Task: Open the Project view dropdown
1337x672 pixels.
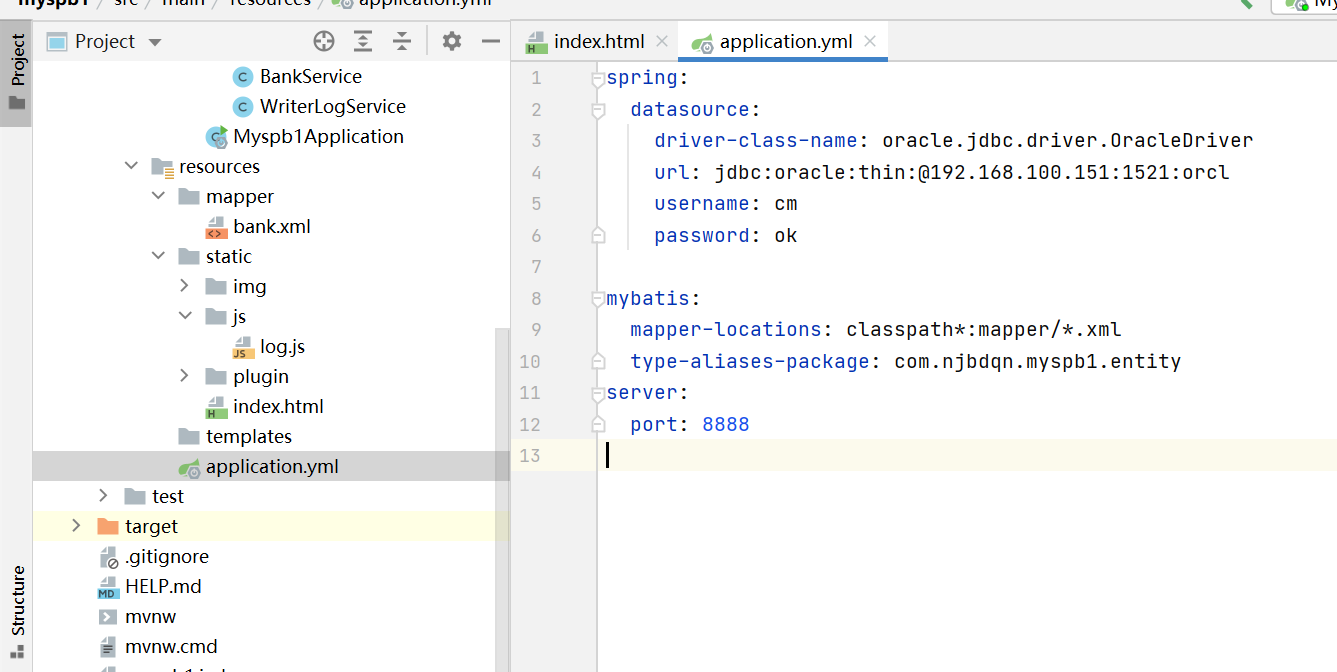Action: click(x=154, y=42)
